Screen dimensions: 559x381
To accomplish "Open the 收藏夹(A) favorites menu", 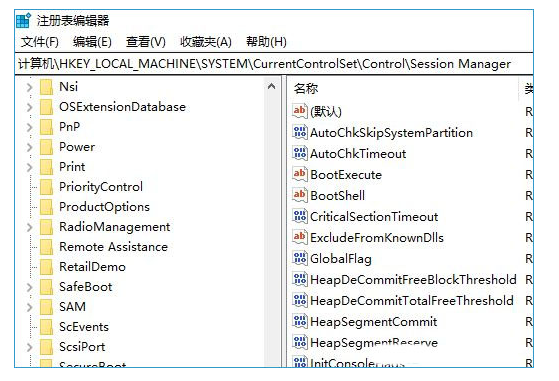I will coord(206,42).
